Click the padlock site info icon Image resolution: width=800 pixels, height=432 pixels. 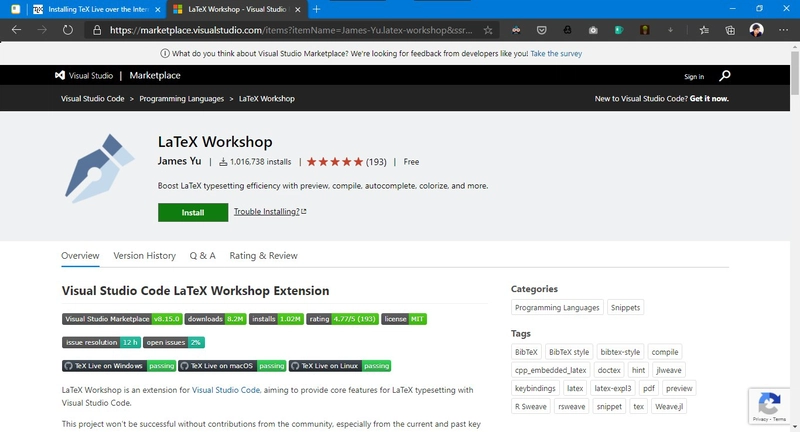point(96,31)
